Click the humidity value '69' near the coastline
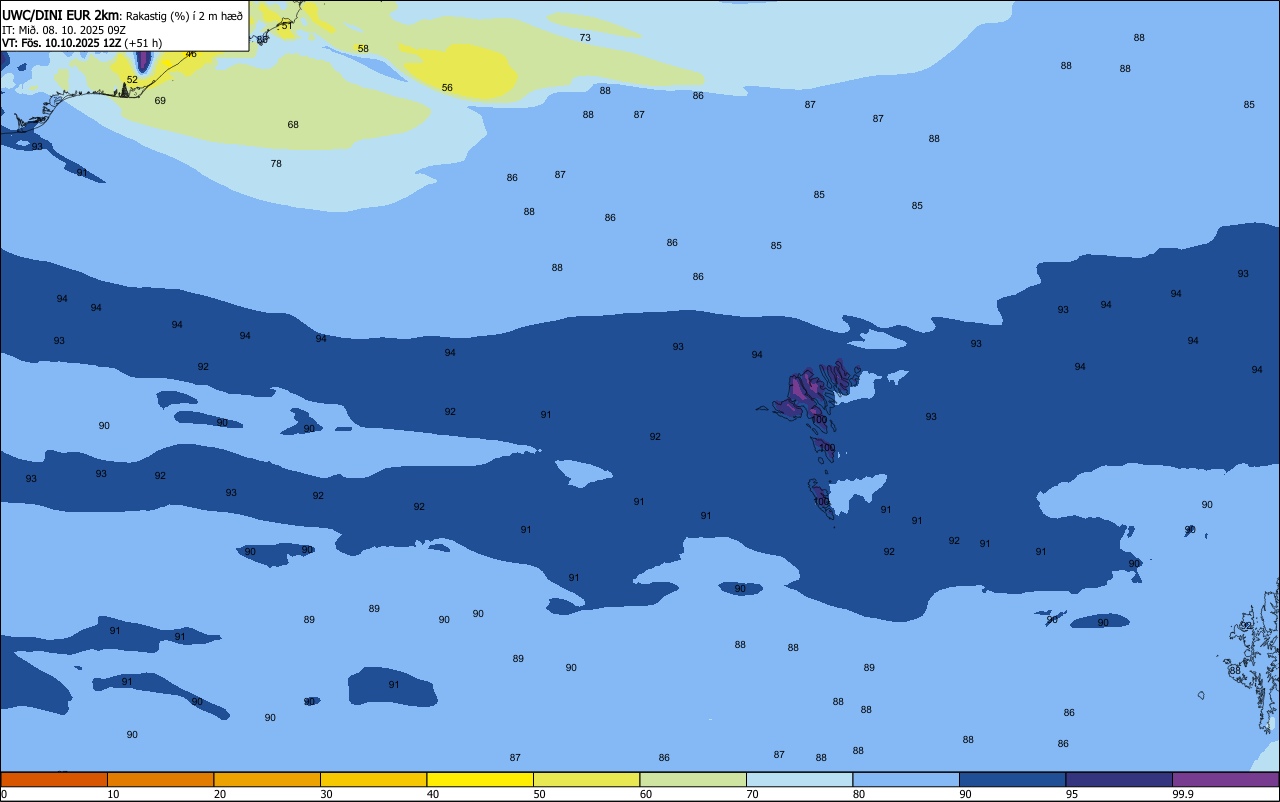Image resolution: width=1280 pixels, height=802 pixels. (160, 101)
